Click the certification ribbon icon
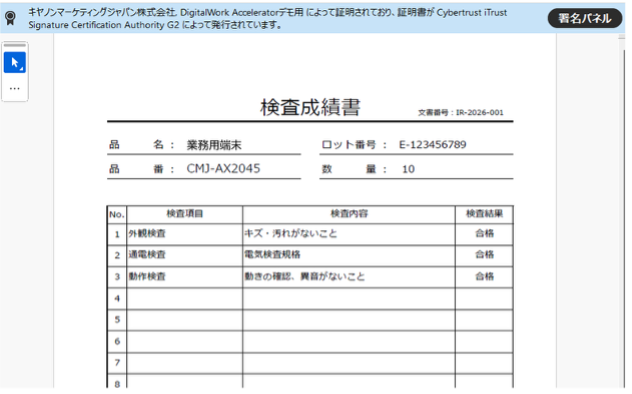Image resolution: width=632 pixels, height=394 pixels. [10, 18]
